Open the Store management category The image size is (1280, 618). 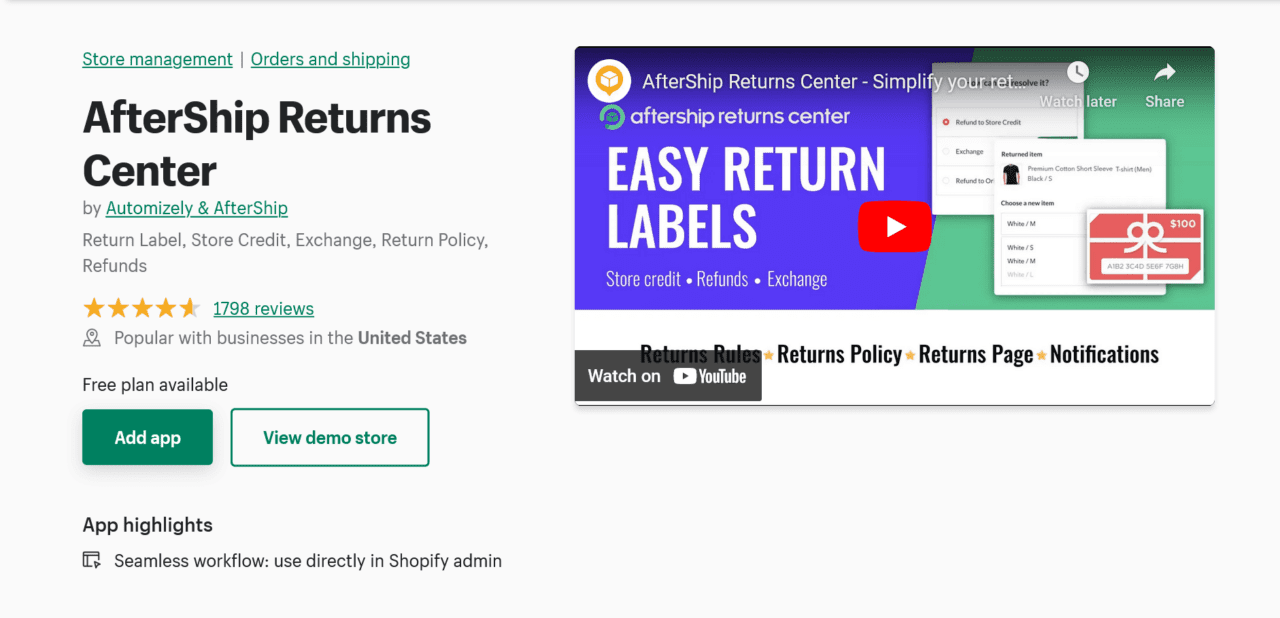coord(157,59)
